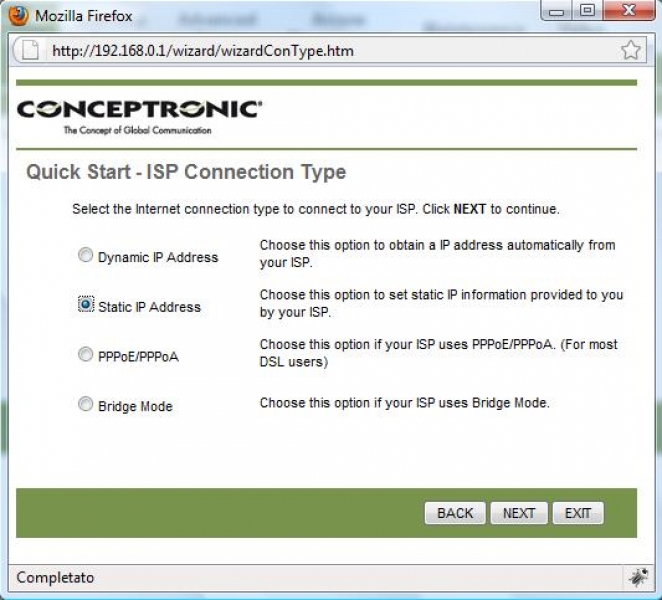Image resolution: width=662 pixels, height=600 pixels.
Task: Enable the Bridge Mode radio option
Action: click(86, 405)
